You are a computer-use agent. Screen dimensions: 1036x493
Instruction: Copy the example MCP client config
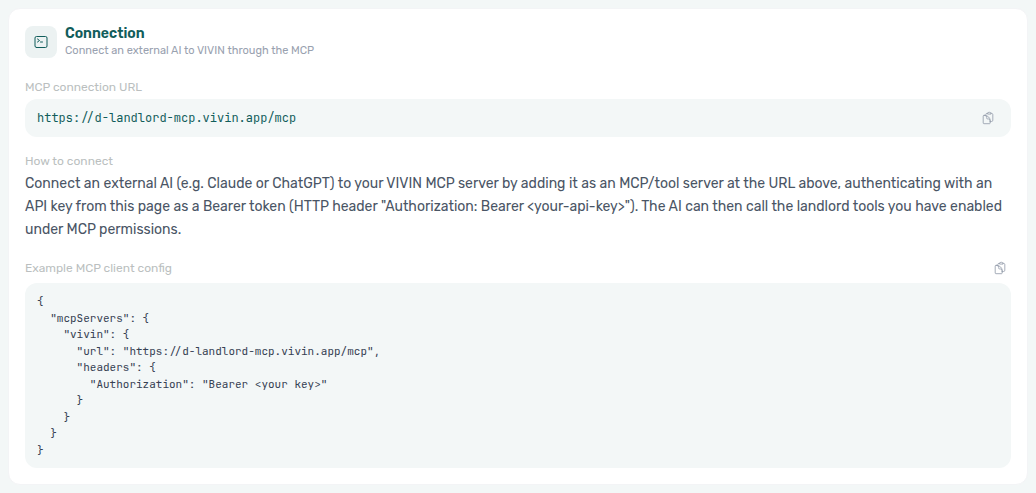click(1000, 268)
